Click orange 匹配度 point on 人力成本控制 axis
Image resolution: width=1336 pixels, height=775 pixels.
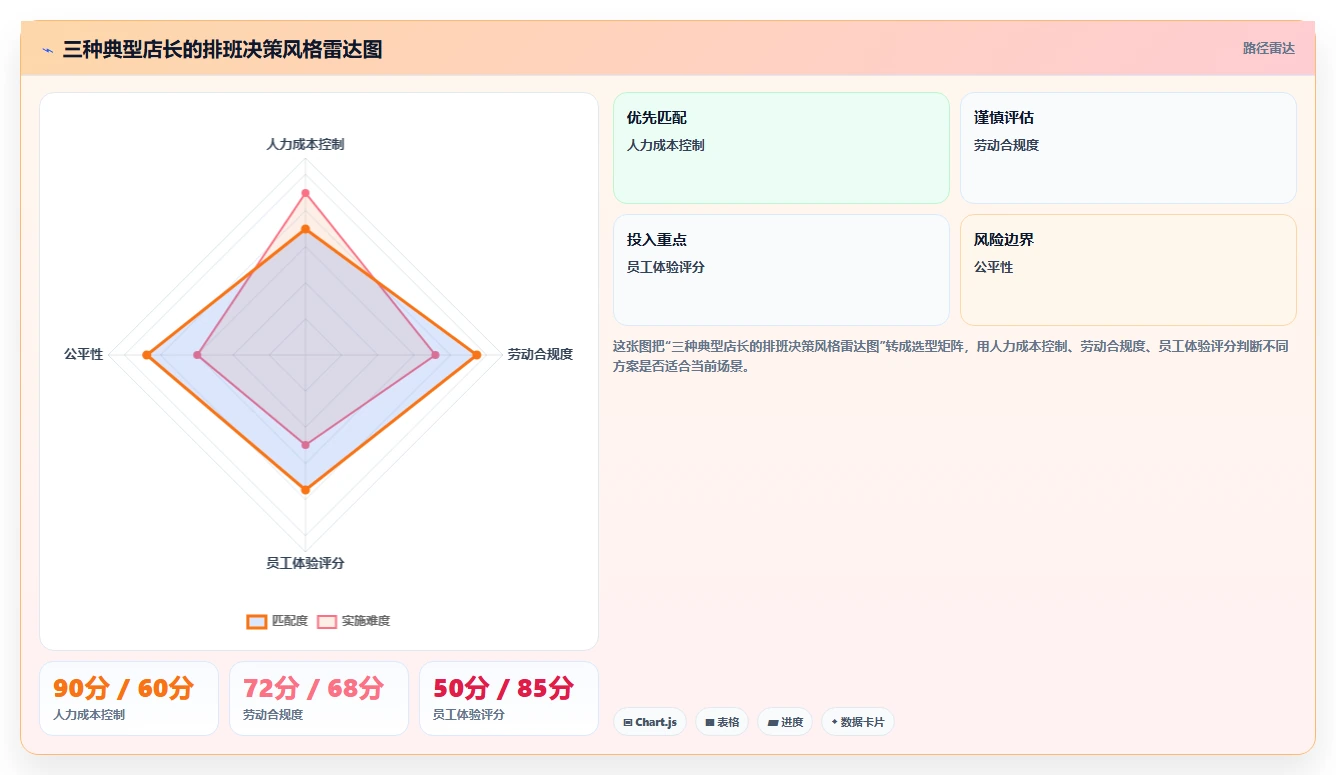[306, 230]
